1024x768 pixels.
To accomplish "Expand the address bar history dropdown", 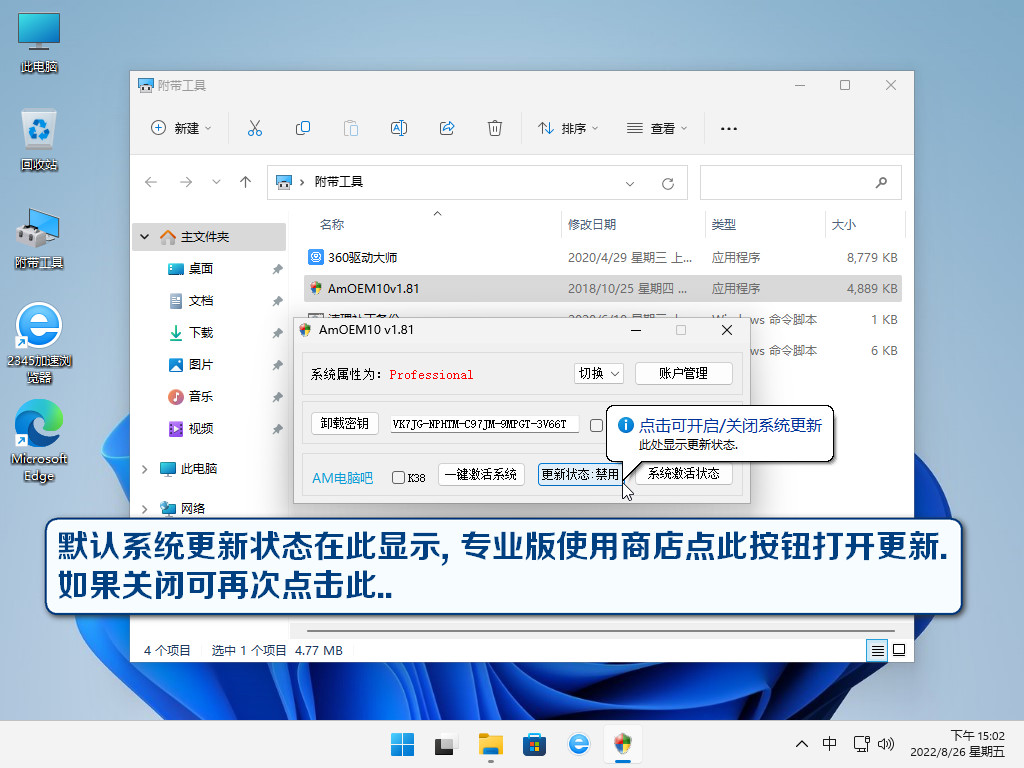I will point(630,184).
